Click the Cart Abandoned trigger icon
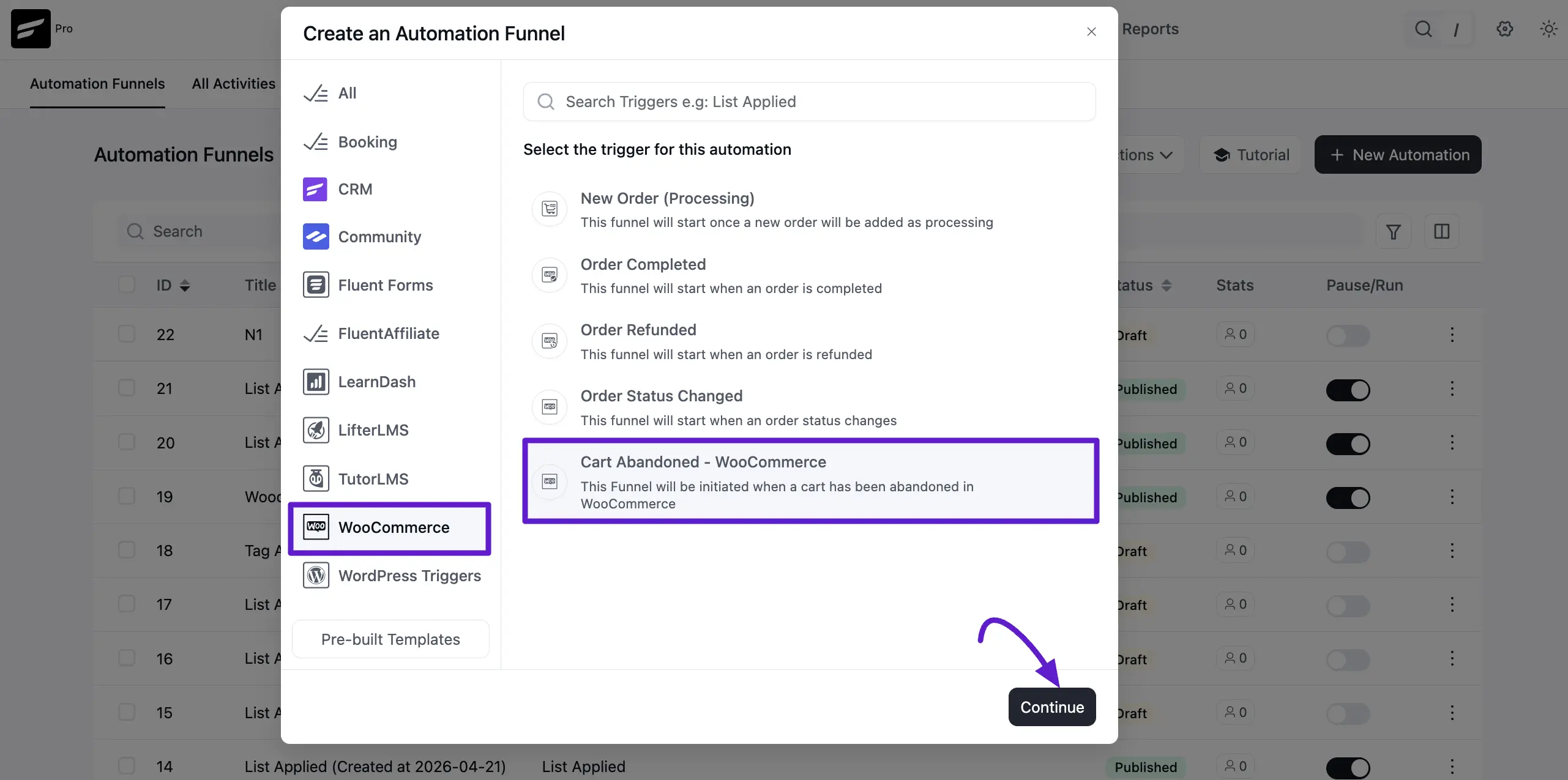Viewport: 1568px width, 780px height. [x=550, y=481]
